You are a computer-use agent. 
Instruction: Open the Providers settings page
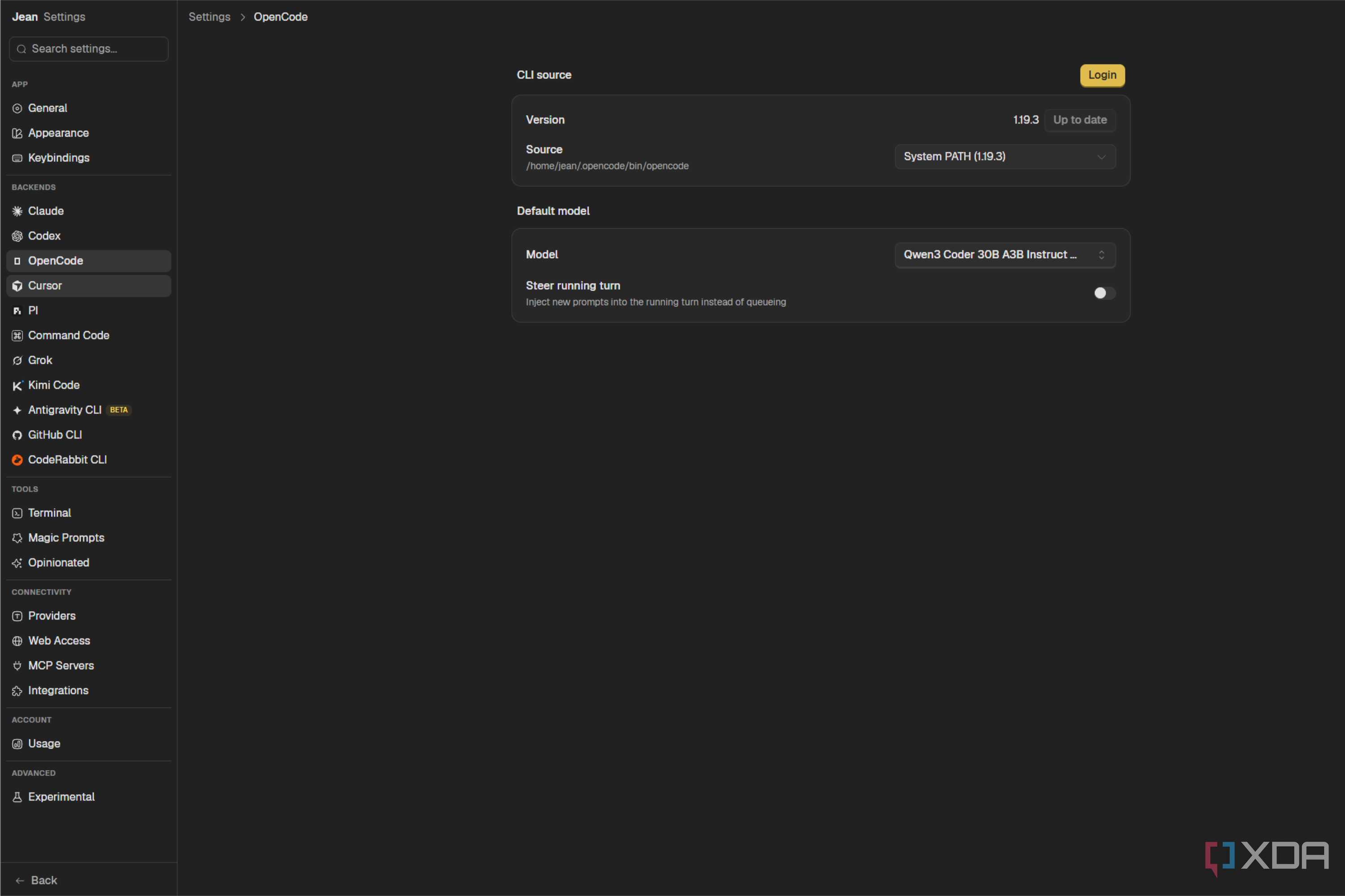coord(89,616)
